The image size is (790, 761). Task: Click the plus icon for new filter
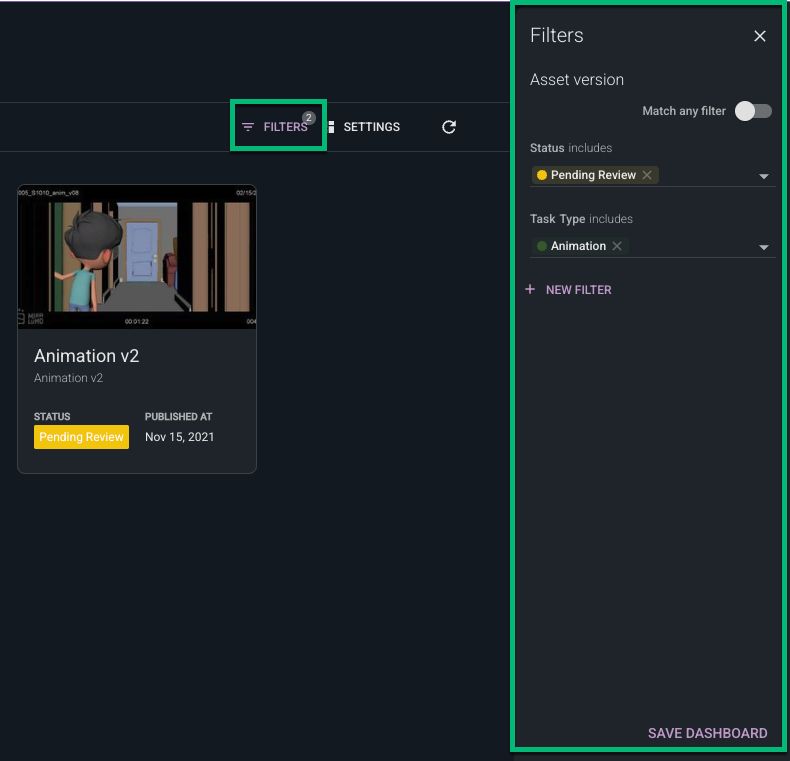pos(530,290)
